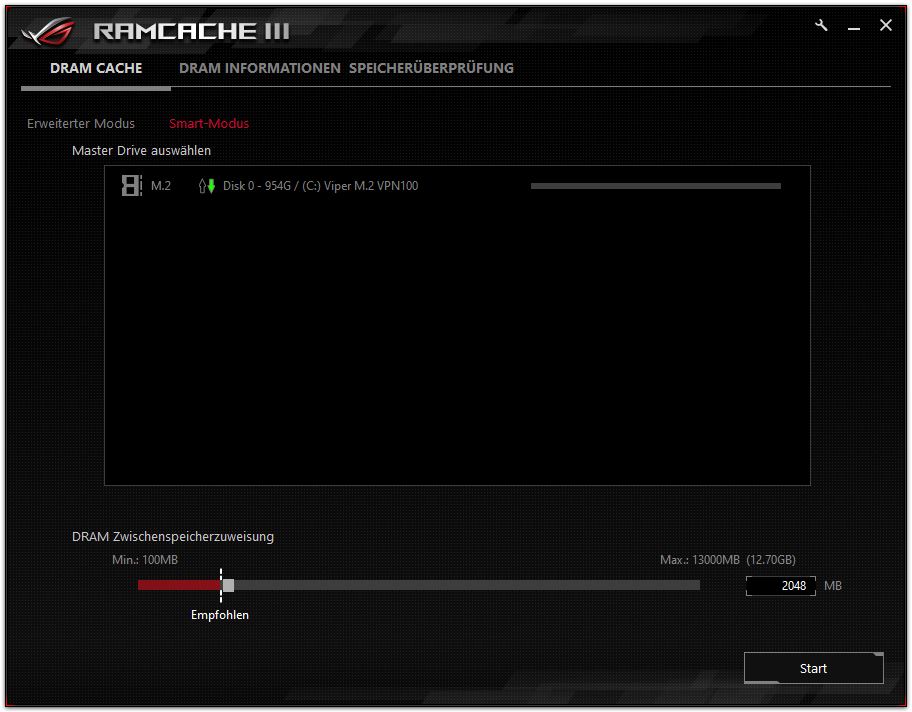Click the DRAM Zwischenspeicherzuweisung label

(173, 536)
